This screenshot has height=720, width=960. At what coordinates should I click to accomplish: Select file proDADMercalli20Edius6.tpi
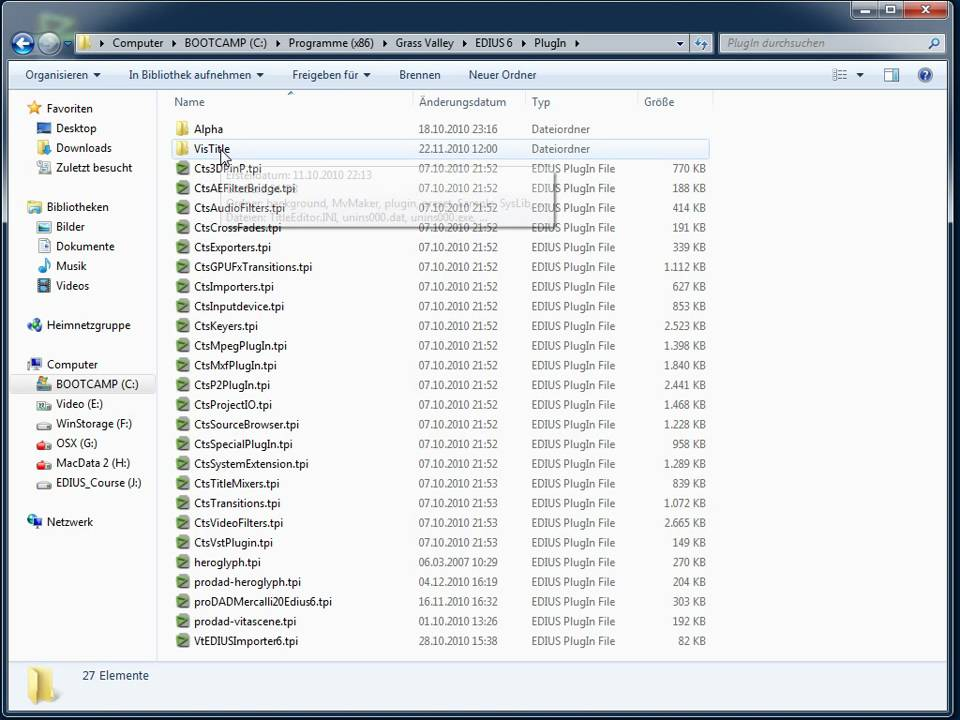point(263,602)
